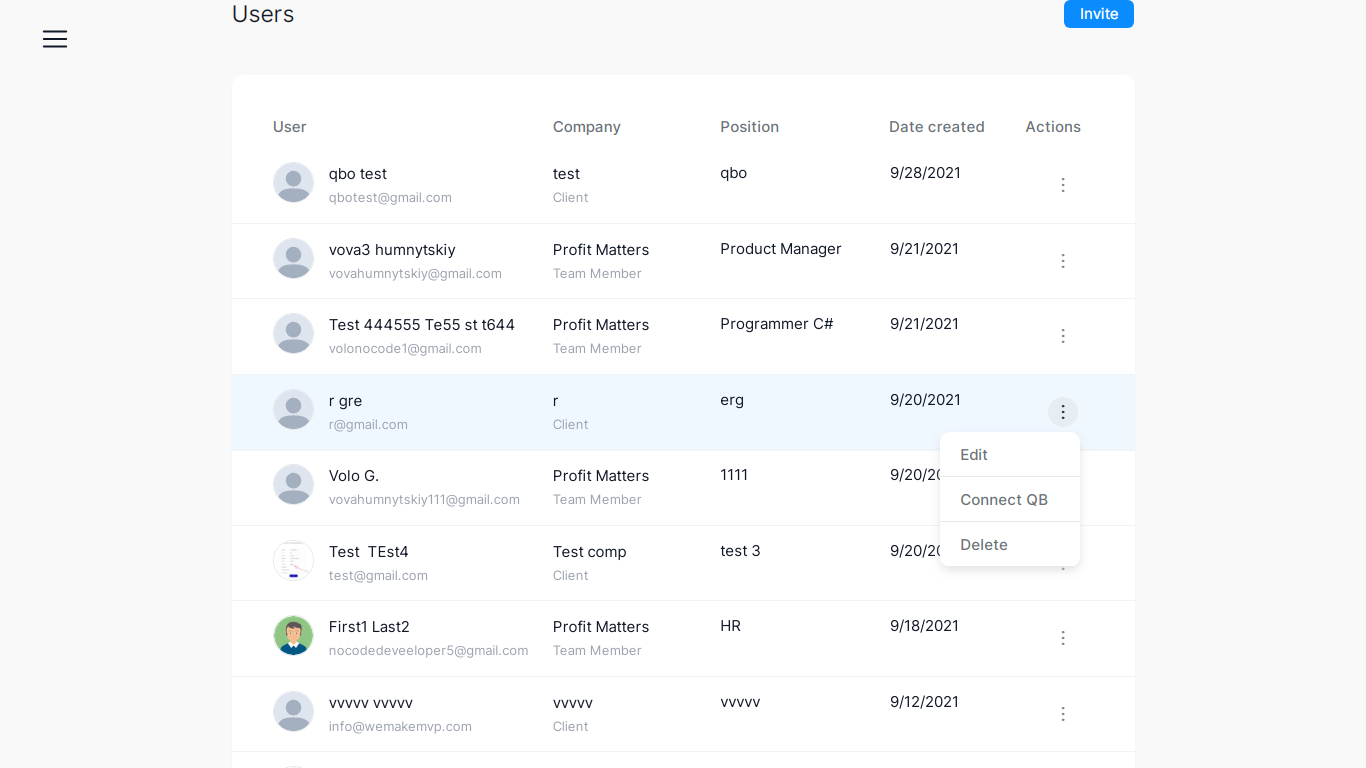Click Test TEst4 profile picture
Image resolution: width=1366 pixels, height=768 pixels.
(x=293, y=560)
